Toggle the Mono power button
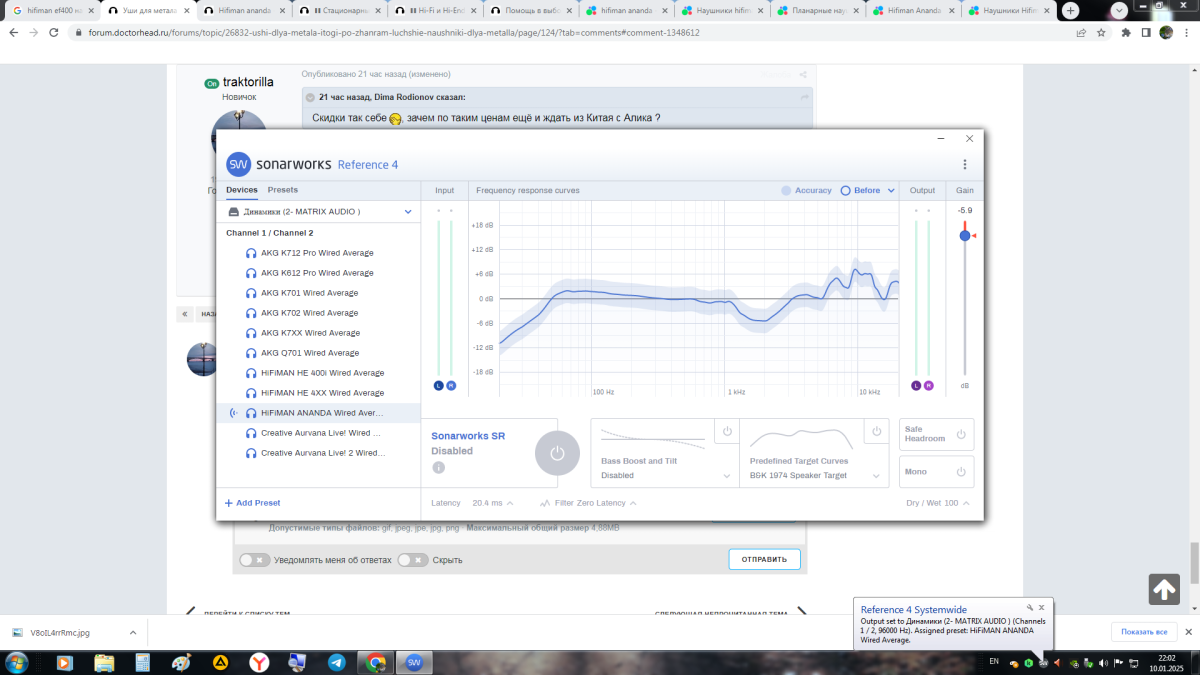This screenshot has height=675, width=1200. (x=960, y=471)
